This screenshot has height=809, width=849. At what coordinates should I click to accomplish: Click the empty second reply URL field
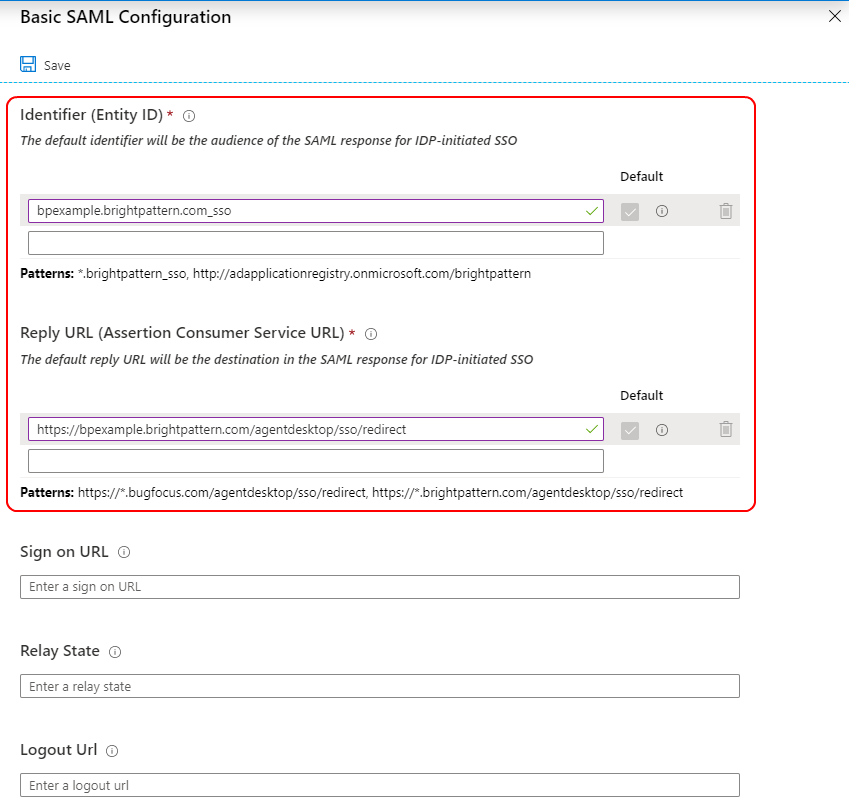(316, 461)
